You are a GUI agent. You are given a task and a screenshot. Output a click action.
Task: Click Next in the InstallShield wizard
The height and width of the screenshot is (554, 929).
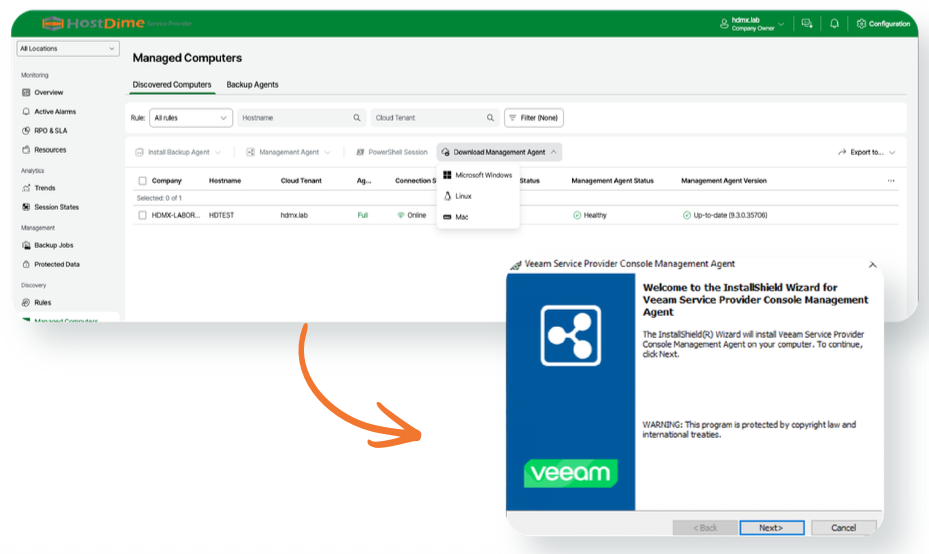[x=771, y=527]
